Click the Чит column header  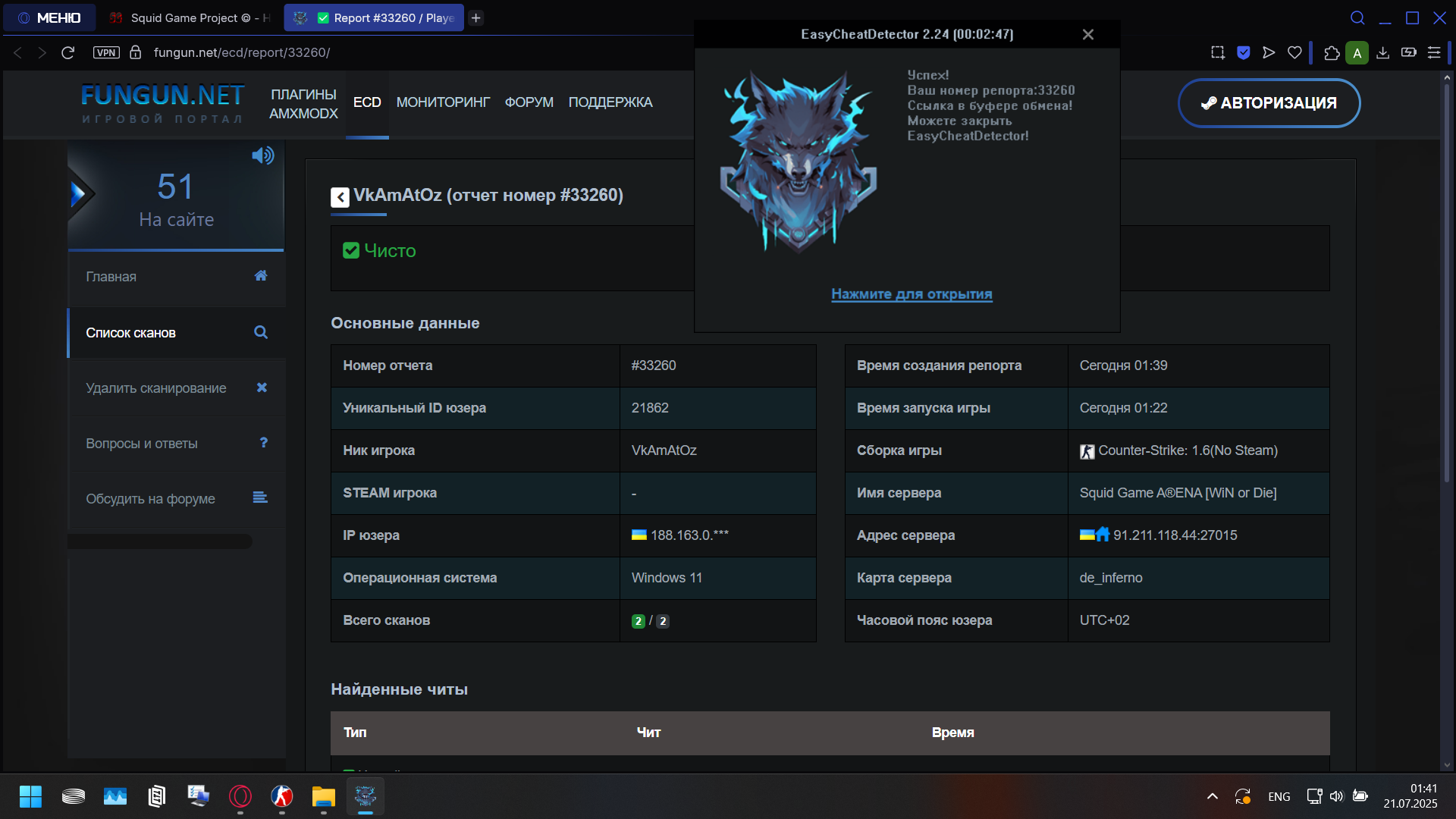point(649,733)
